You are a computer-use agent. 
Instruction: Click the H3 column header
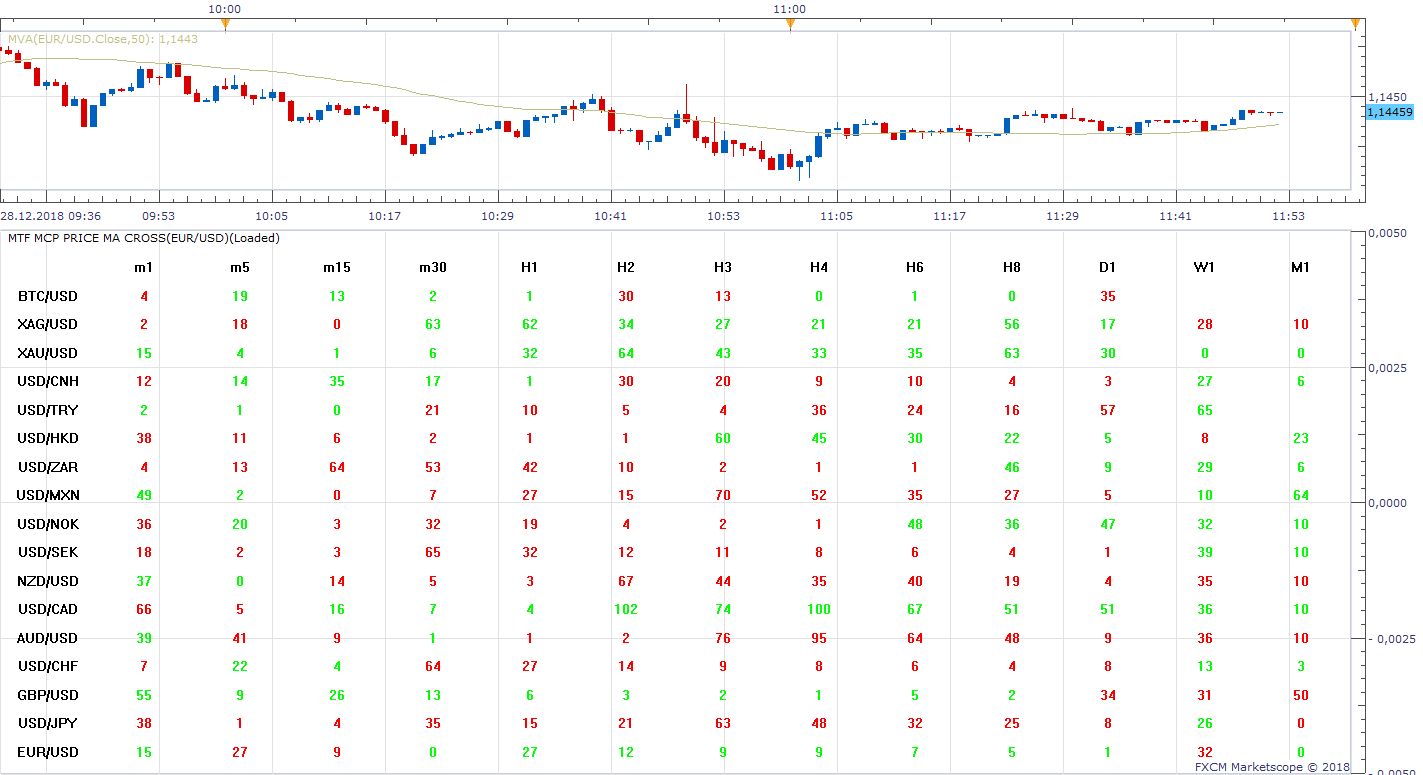point(722,267)
